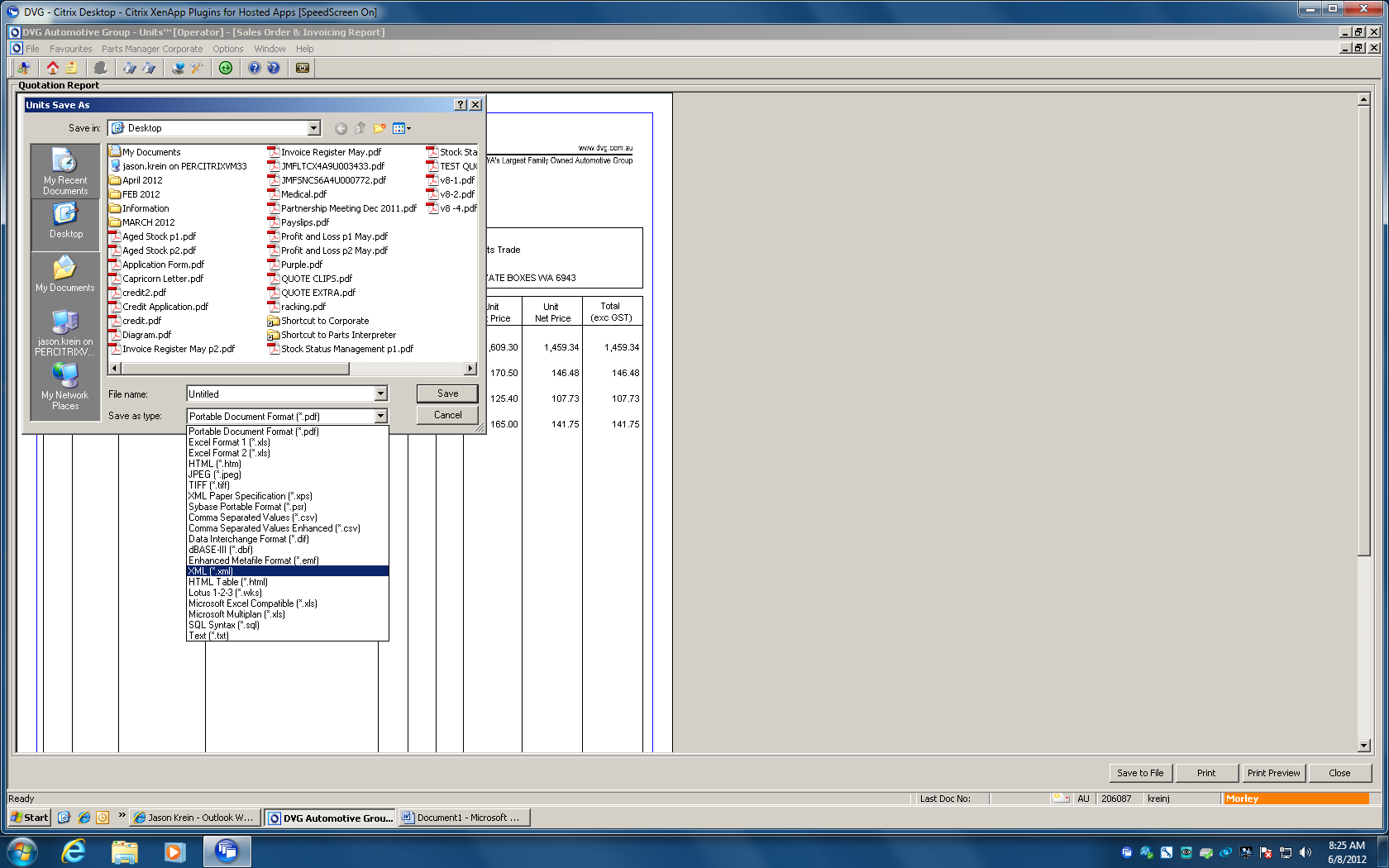The width and height of the screenshot is (1389, 868).
Task: Switch to Jason Krein Outlook taskbar item
Action: [x=195, y=818]
